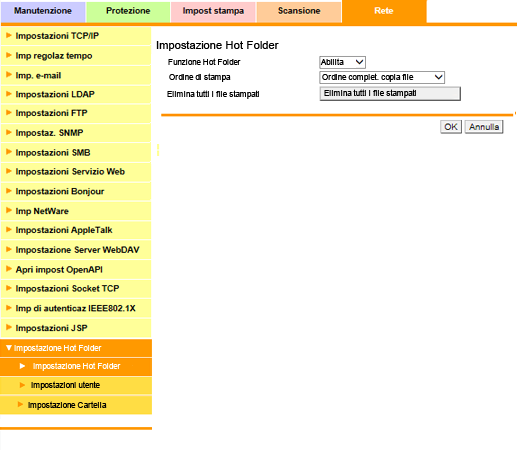Screen dimensions: 517x450
Task: Open Impostazioni LDAP menu
Action: click(76, 94)
